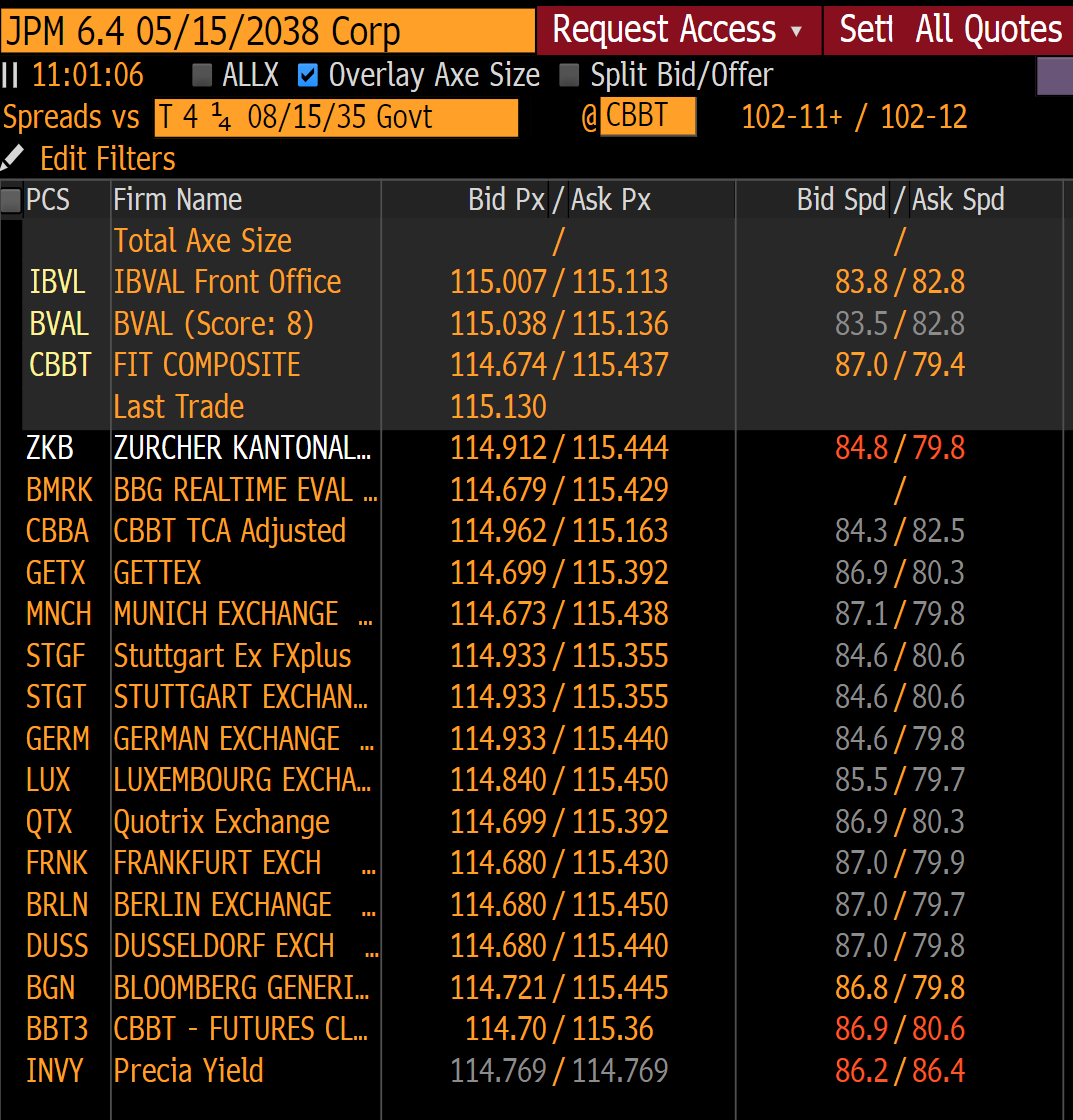
Task: Click the CBBT pricing source field
Action: 648,116
